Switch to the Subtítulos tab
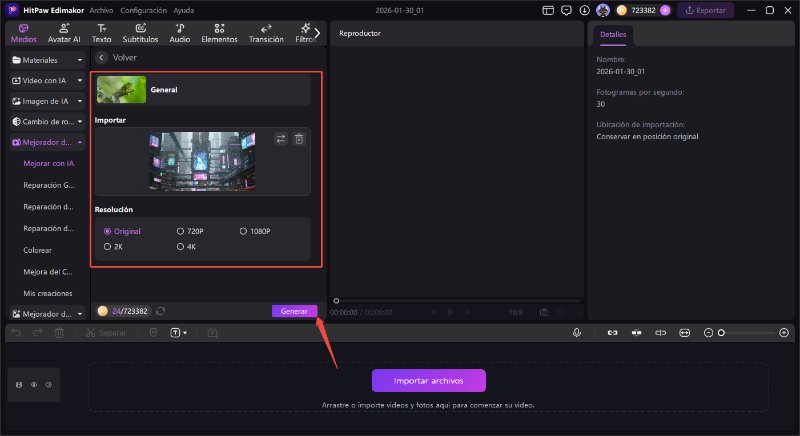This screenshot has height=436, width=800. point(140,33)
